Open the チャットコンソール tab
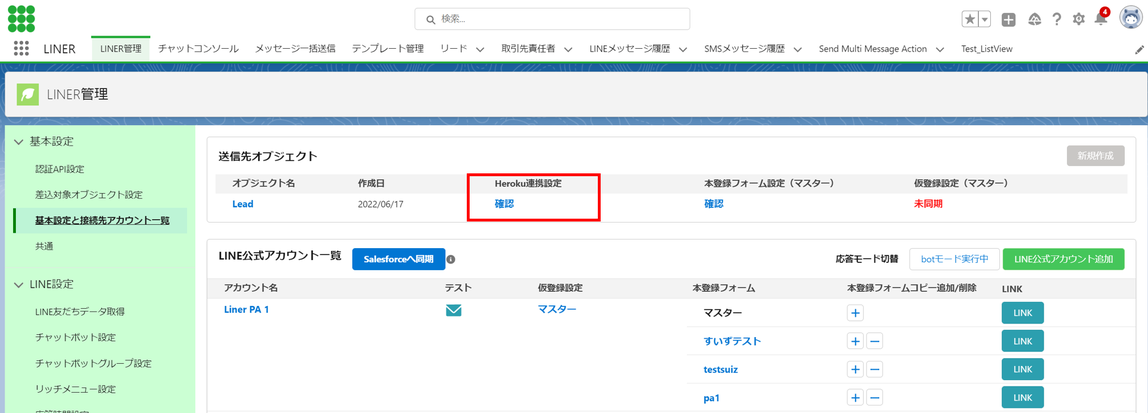 point(198,49)
